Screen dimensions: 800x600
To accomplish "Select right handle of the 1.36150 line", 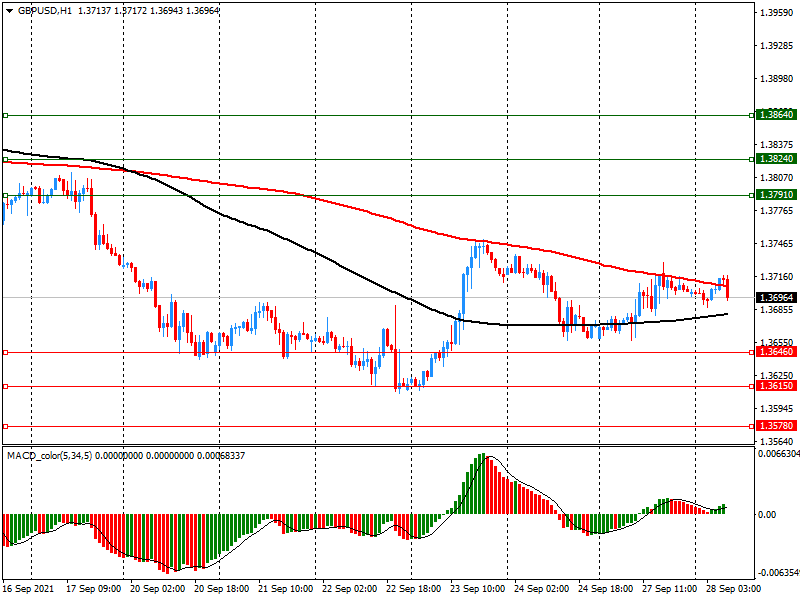I will pos(752,387).
